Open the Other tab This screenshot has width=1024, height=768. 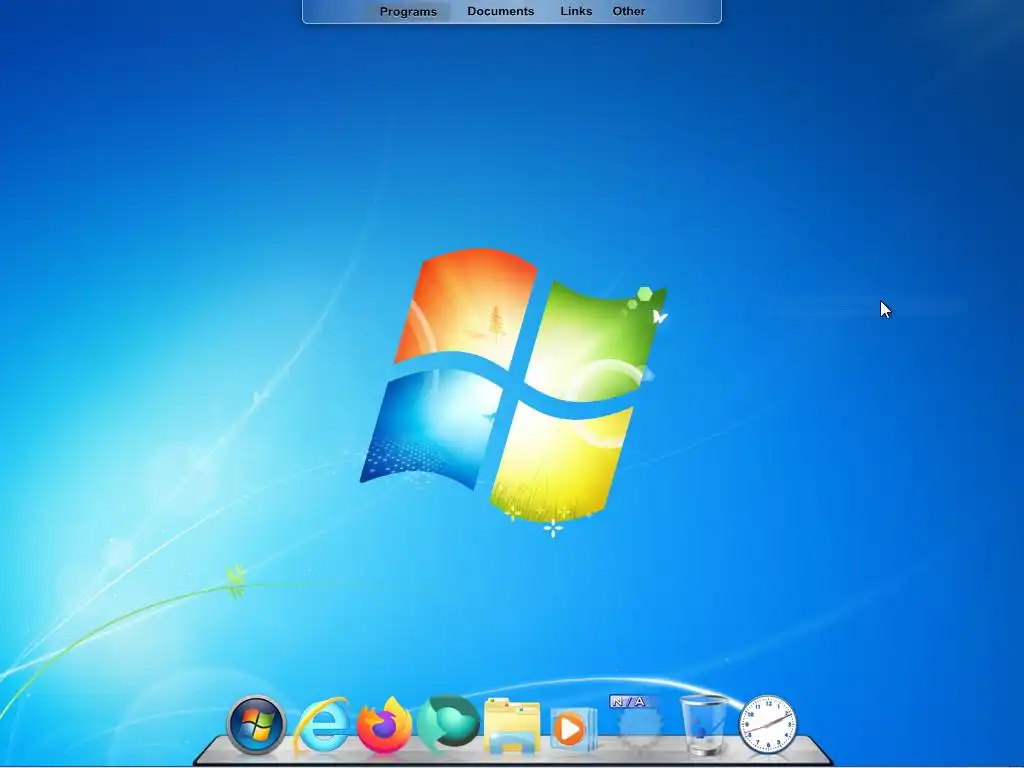[629, 11]
